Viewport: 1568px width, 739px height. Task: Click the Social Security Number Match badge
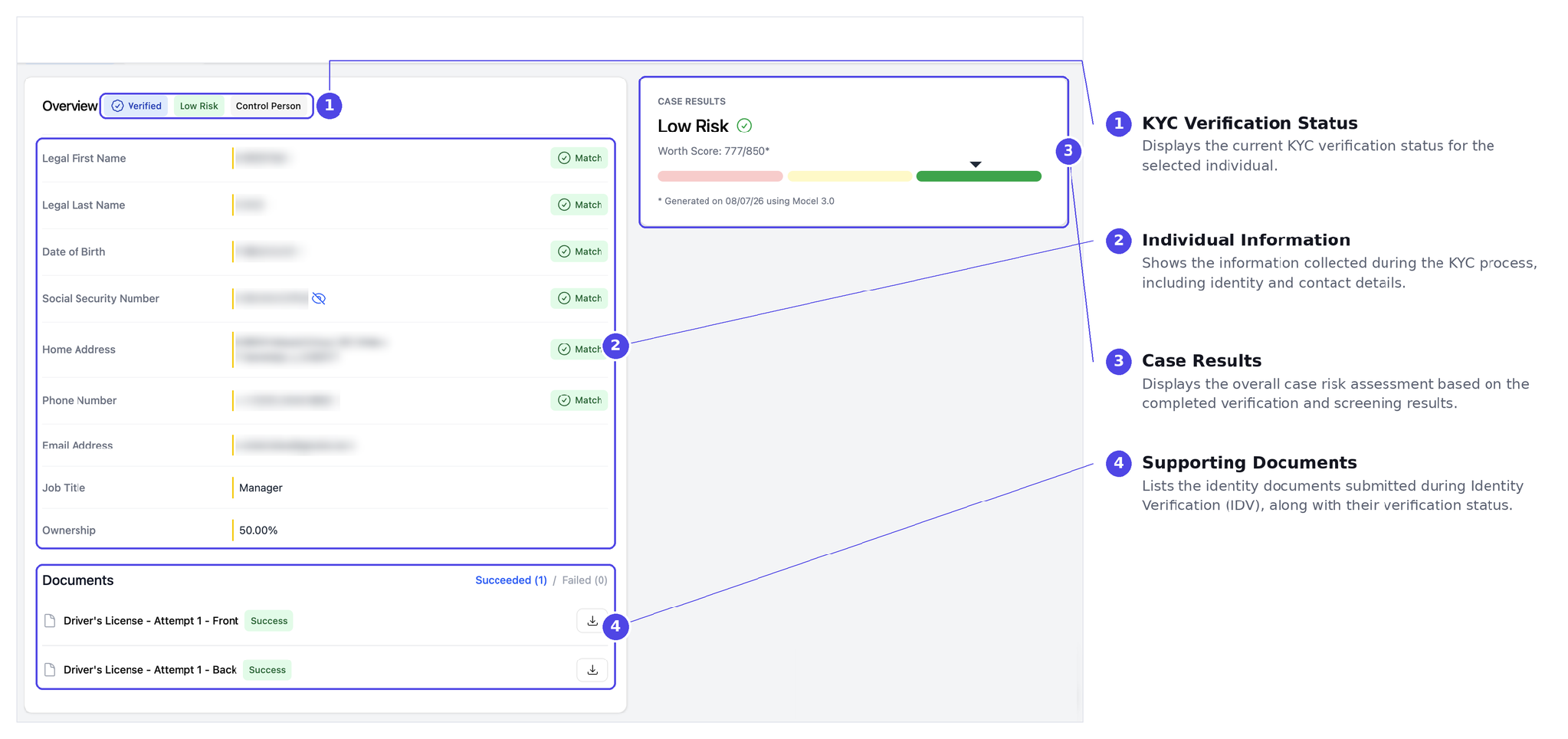coord(579,298)
